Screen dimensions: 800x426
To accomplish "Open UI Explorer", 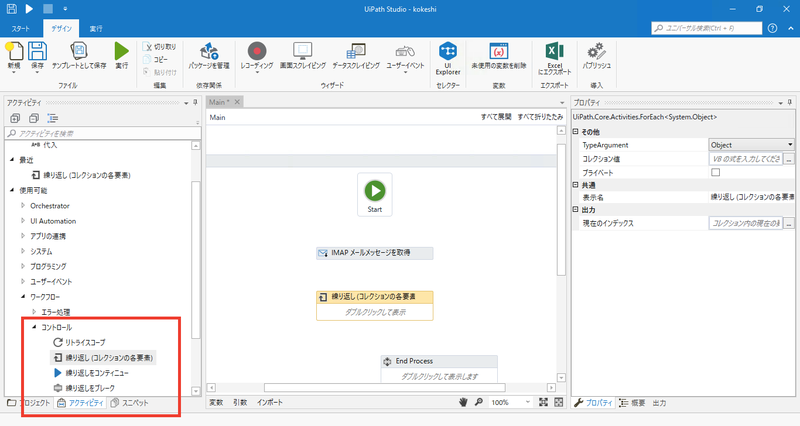I will (448, 58).
